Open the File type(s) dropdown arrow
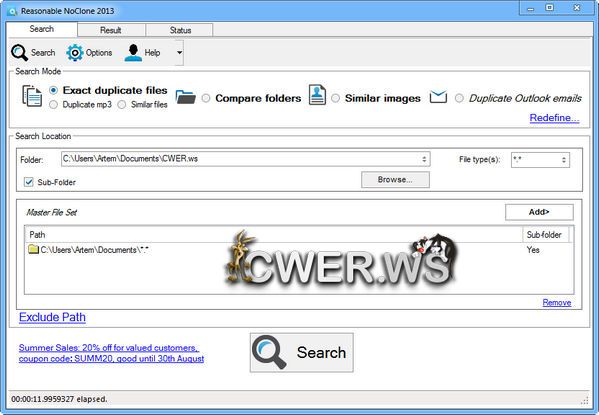This screenshot has height=415, width=599. point(564,160)
